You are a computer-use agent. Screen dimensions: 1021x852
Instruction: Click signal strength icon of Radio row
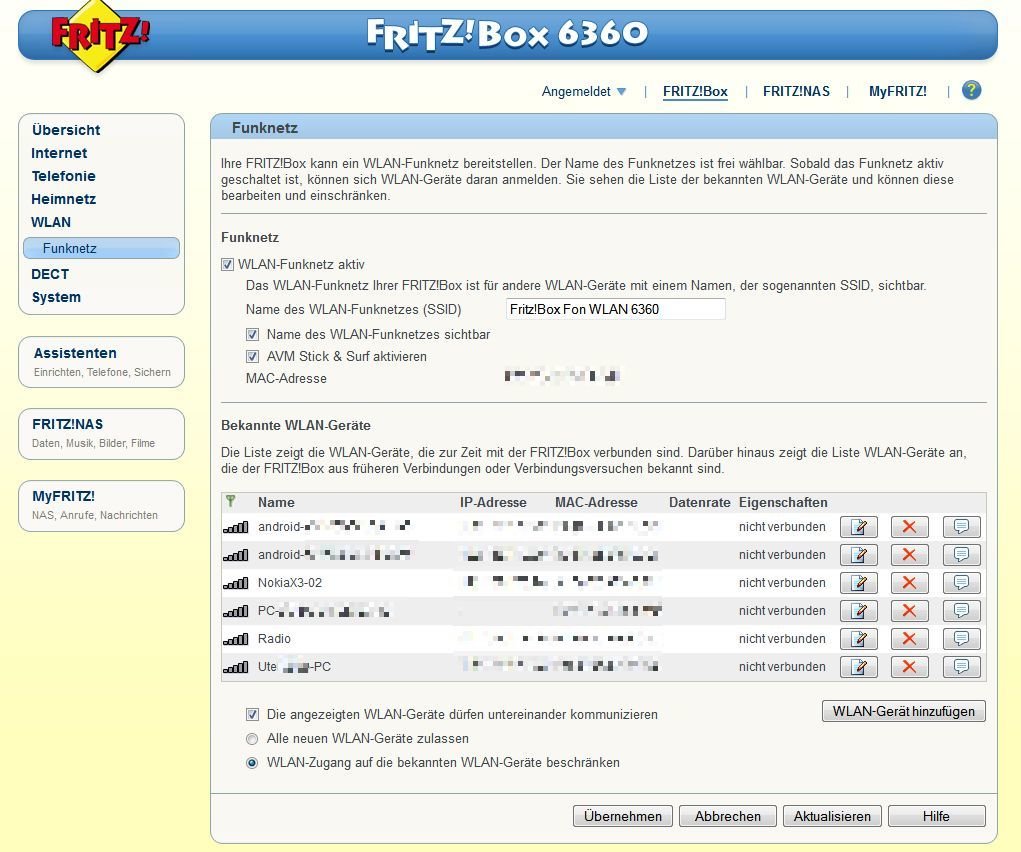click(236, 639)
